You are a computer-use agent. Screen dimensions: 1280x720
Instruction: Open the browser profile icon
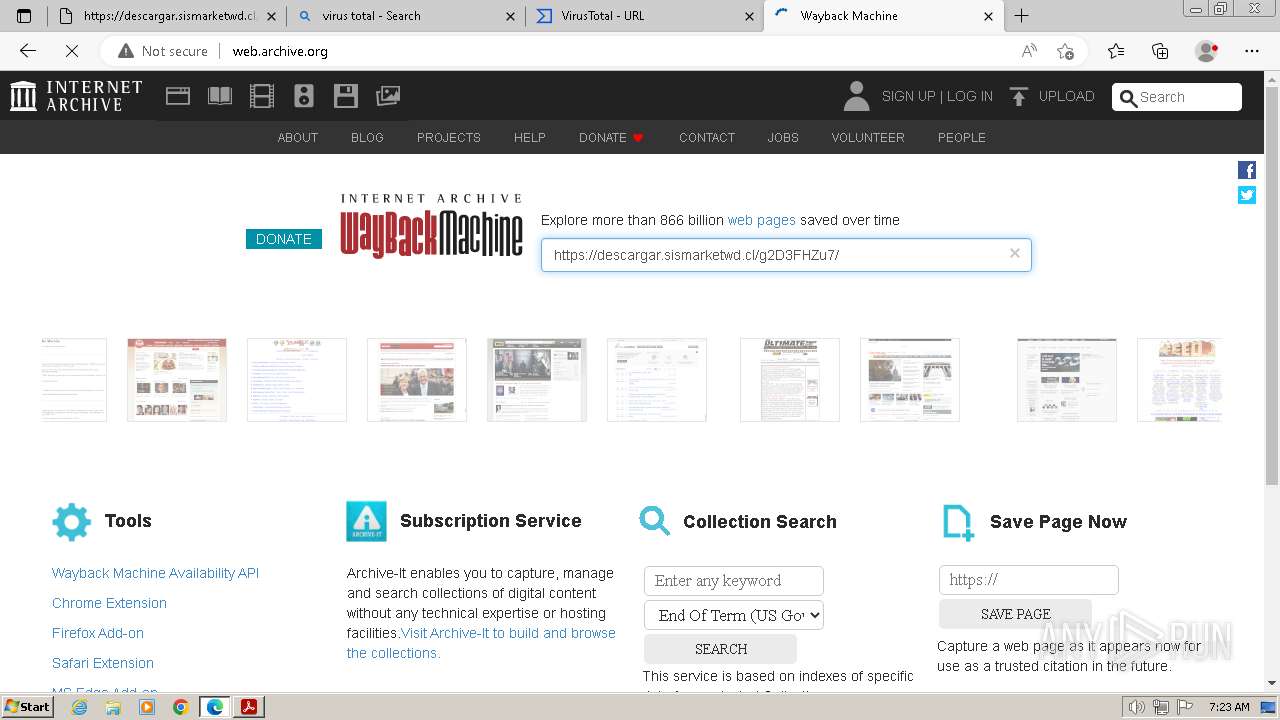point(1207,51)
